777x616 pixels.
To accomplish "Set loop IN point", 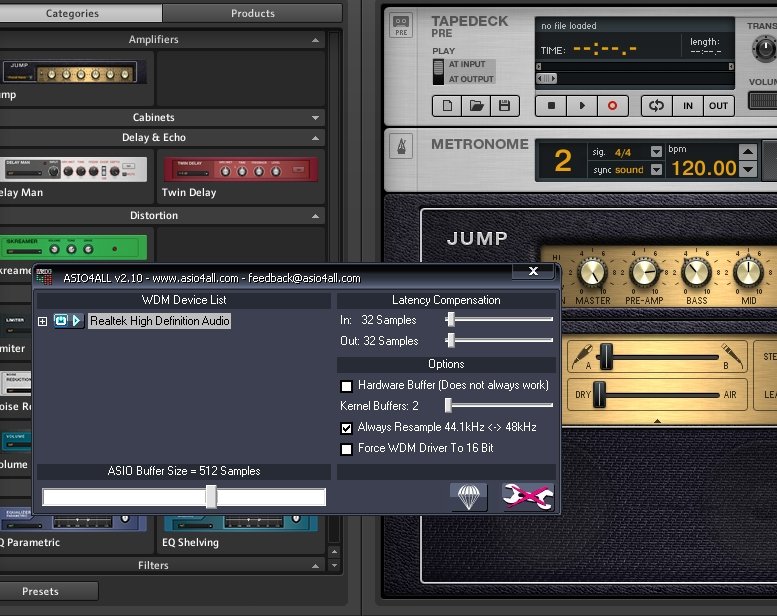I will click(x=688, y=106).
